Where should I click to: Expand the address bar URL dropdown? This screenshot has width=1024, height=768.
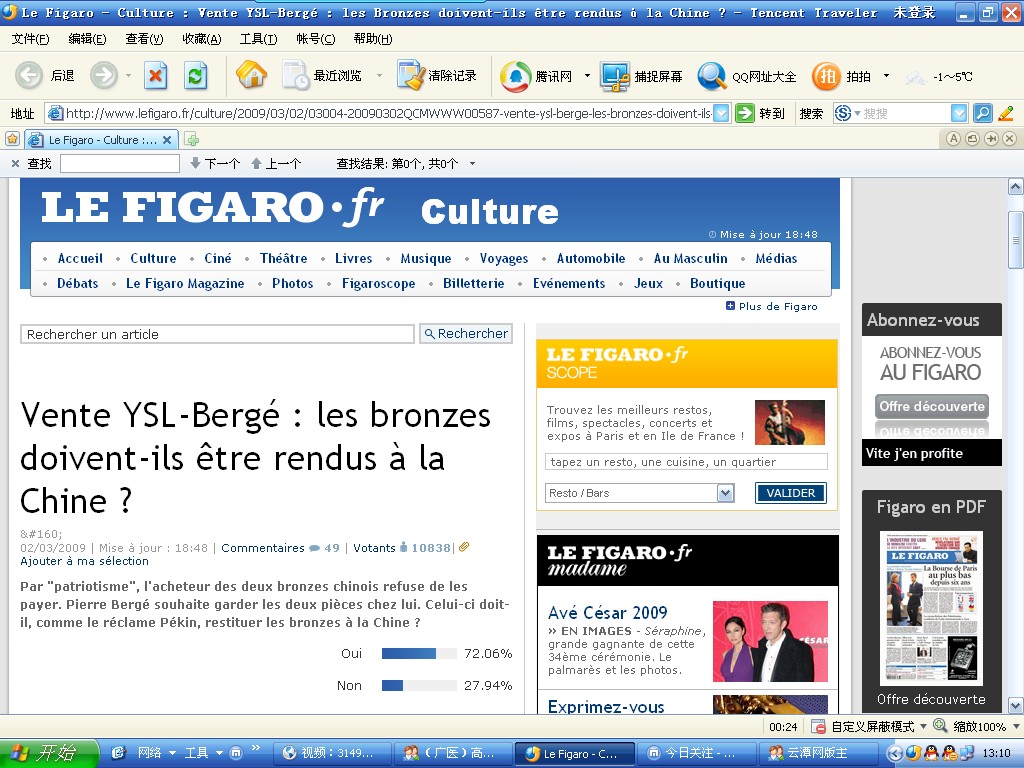pos(721,113)
